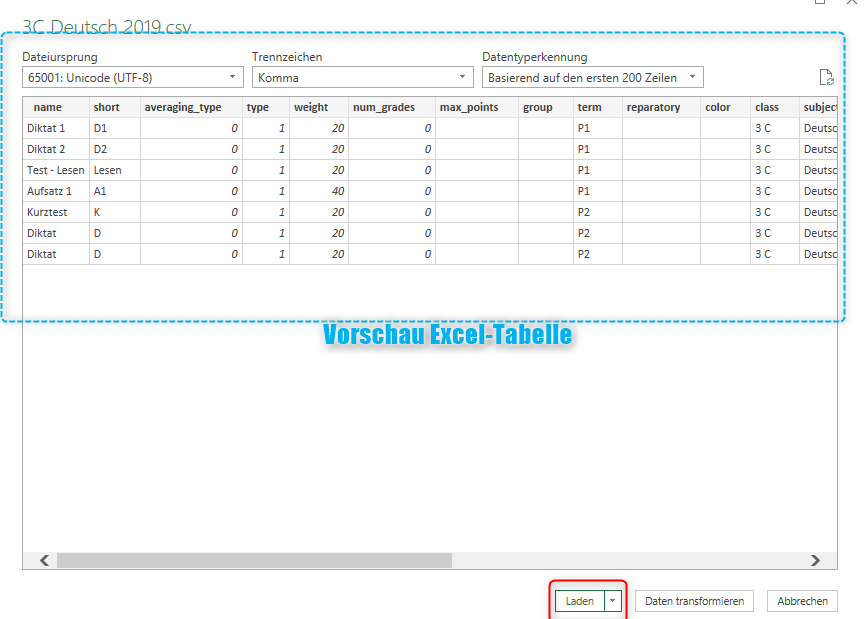Expand the Laden split-button arrow

pos(612,601)
